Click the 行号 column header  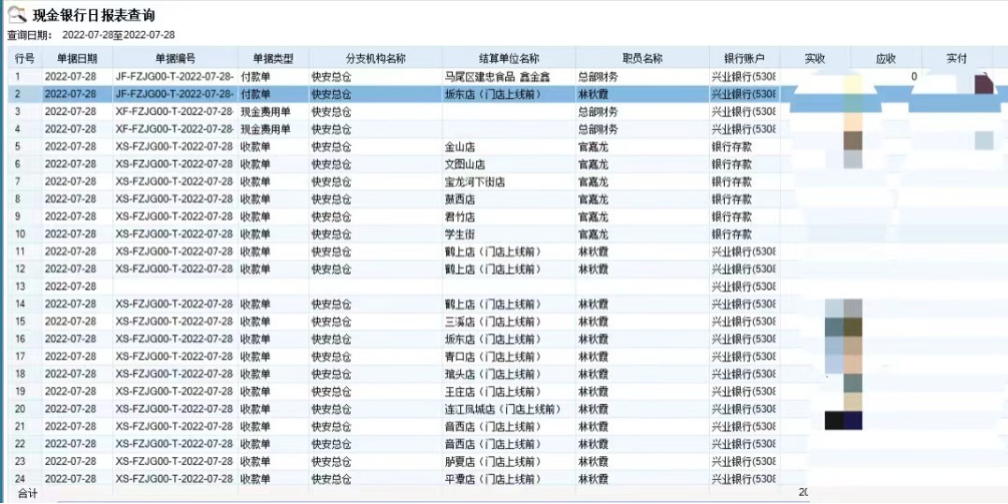[x=24, y=59]
